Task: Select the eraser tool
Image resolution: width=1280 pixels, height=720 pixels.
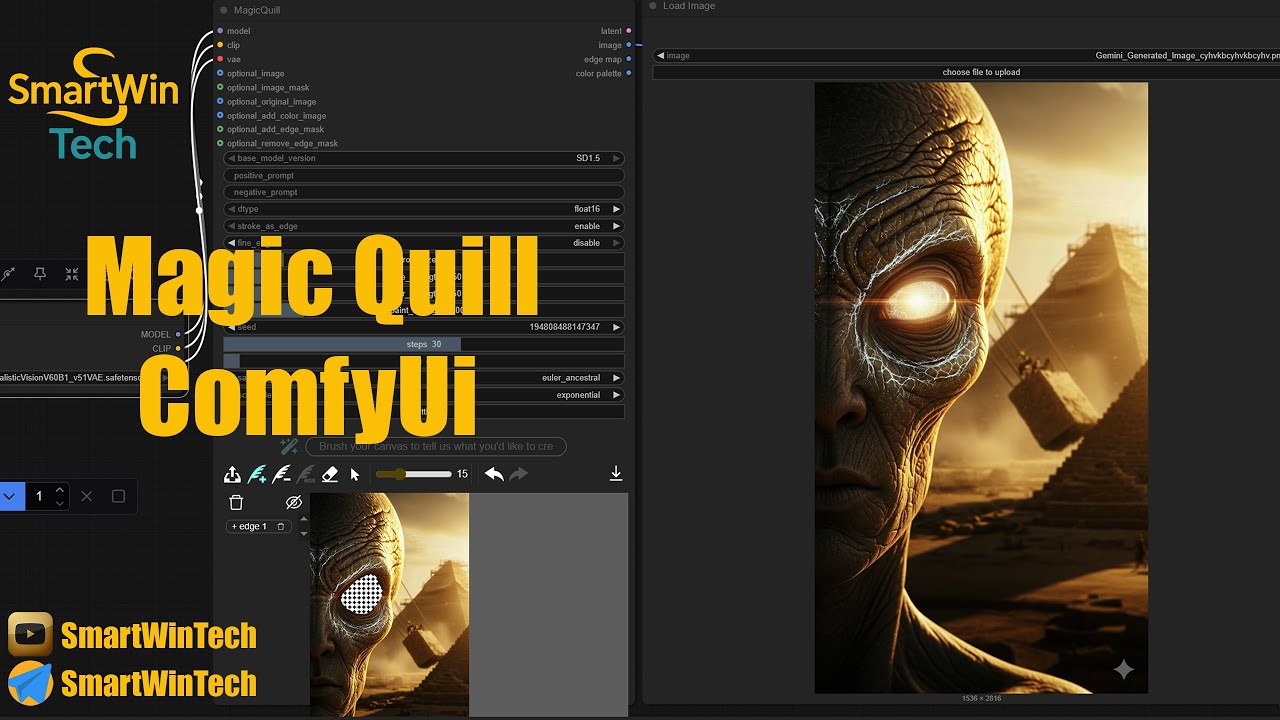Action: coord(330,474)
